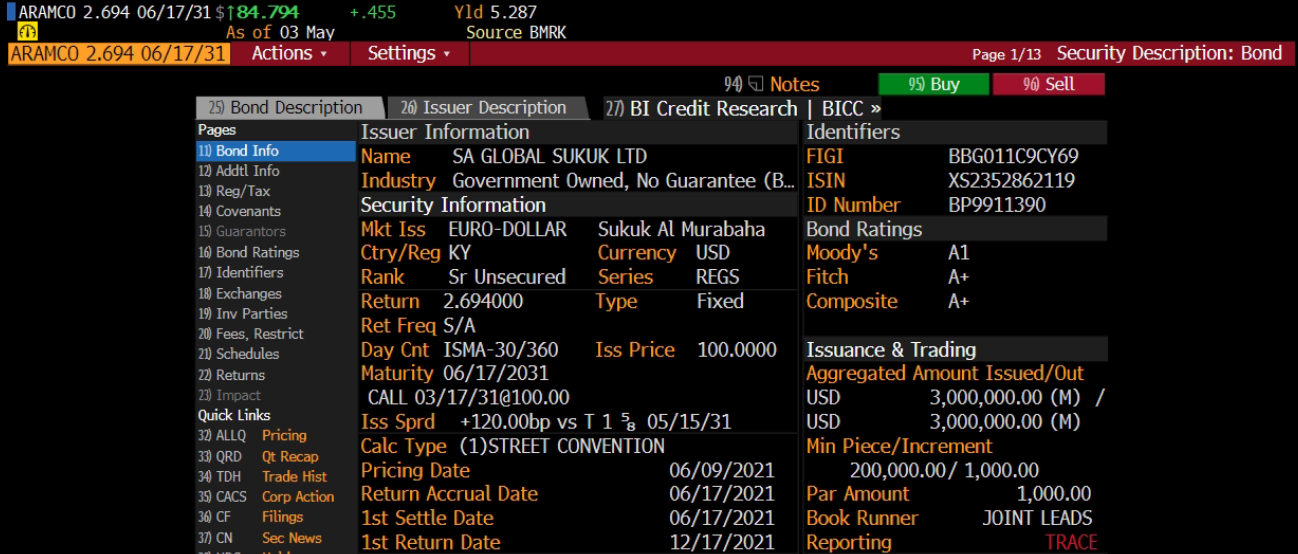Screen dimensions: 1298x554
Task: Click issuer name SA GLOBAL SUKUK LTD
Action: pos(549,157)
